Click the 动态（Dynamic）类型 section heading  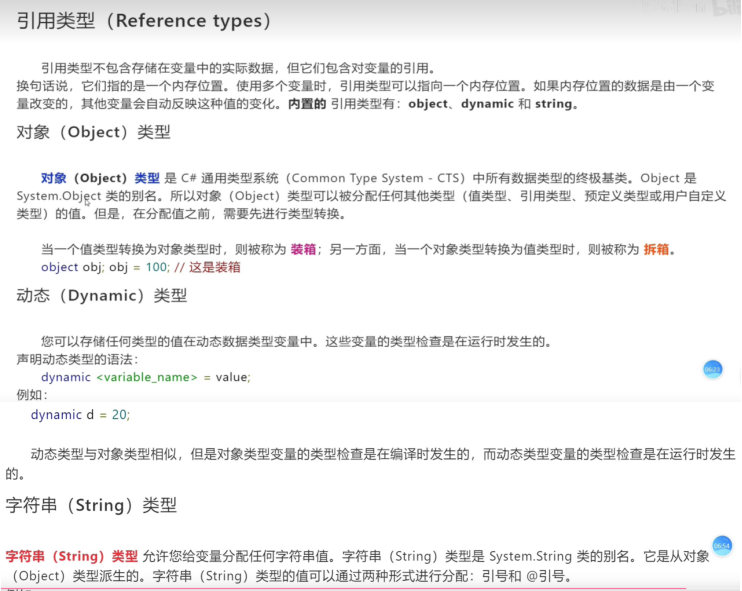(x=102, y=295)
